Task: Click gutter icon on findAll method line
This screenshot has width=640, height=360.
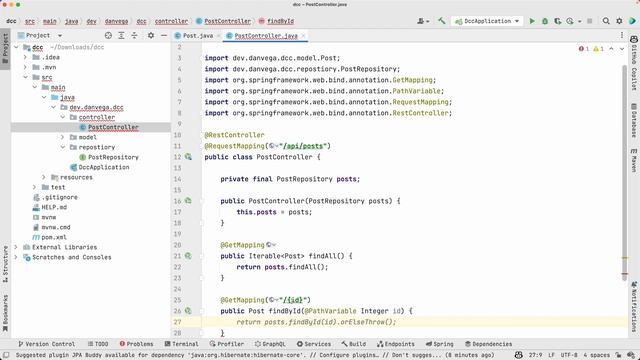Action: [188, 256]
